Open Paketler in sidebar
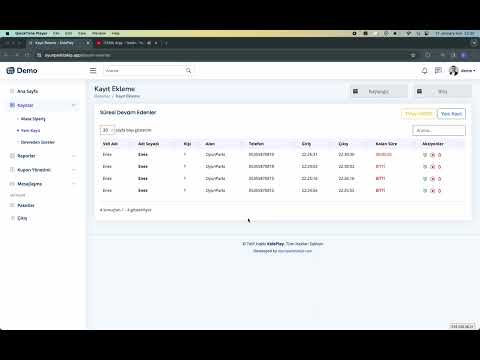The height and width of the screenshot is (360, 480). point(26,205)
